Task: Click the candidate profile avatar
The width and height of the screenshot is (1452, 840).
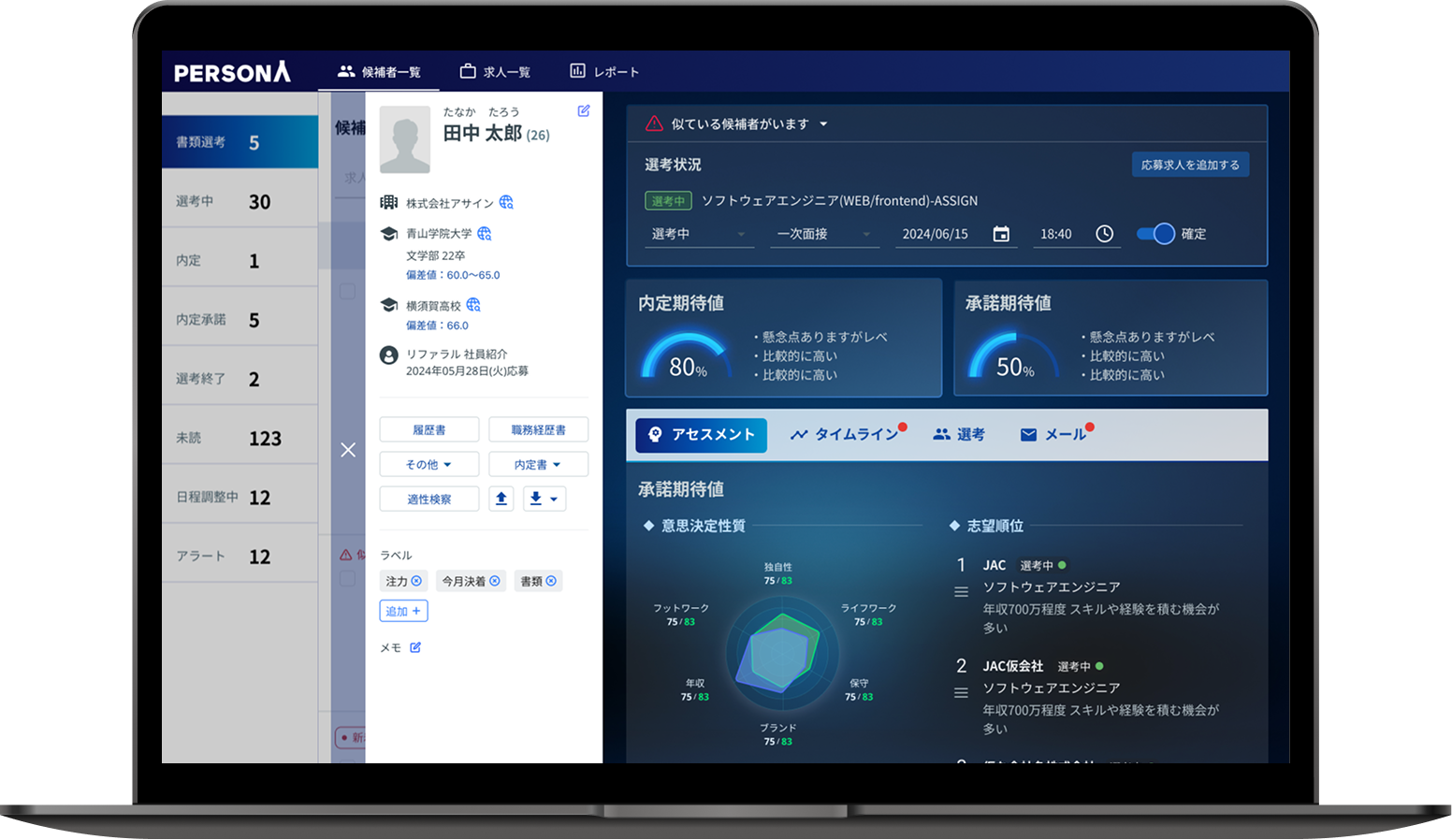Action: 405,139
